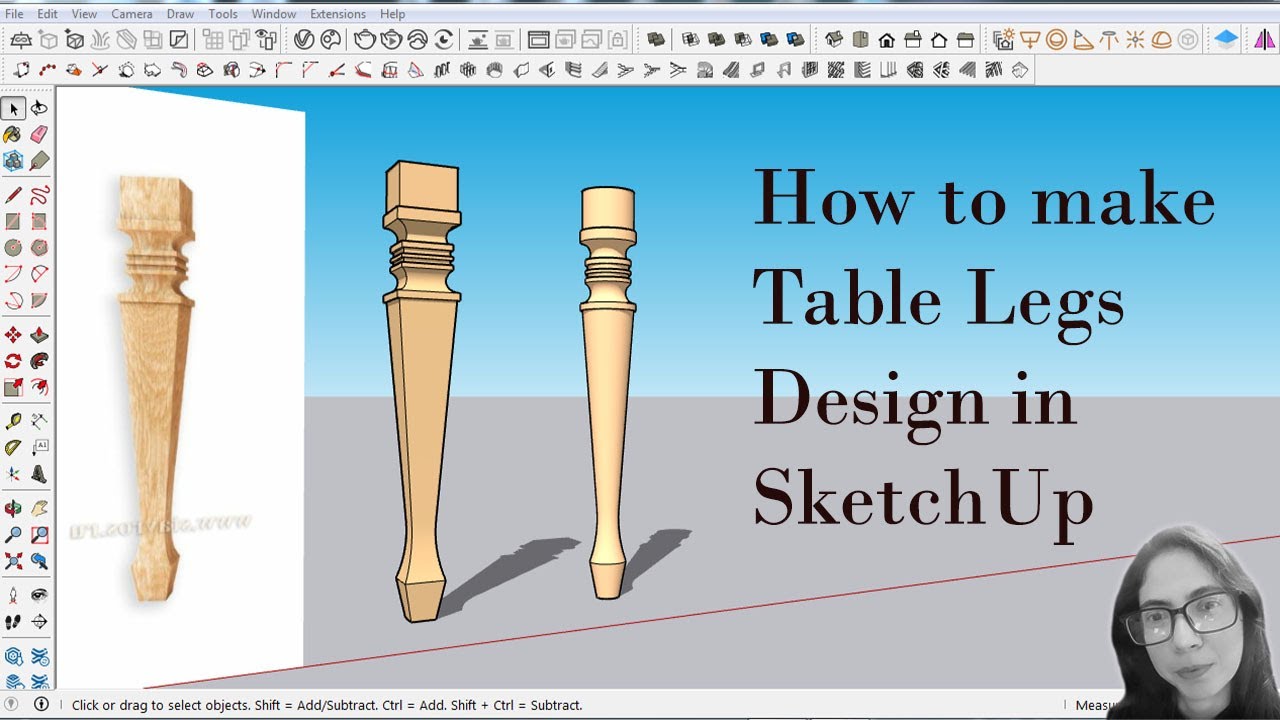Select the Section Plane tool
The image size is (1280, 720).
click(x=40, y=621)
